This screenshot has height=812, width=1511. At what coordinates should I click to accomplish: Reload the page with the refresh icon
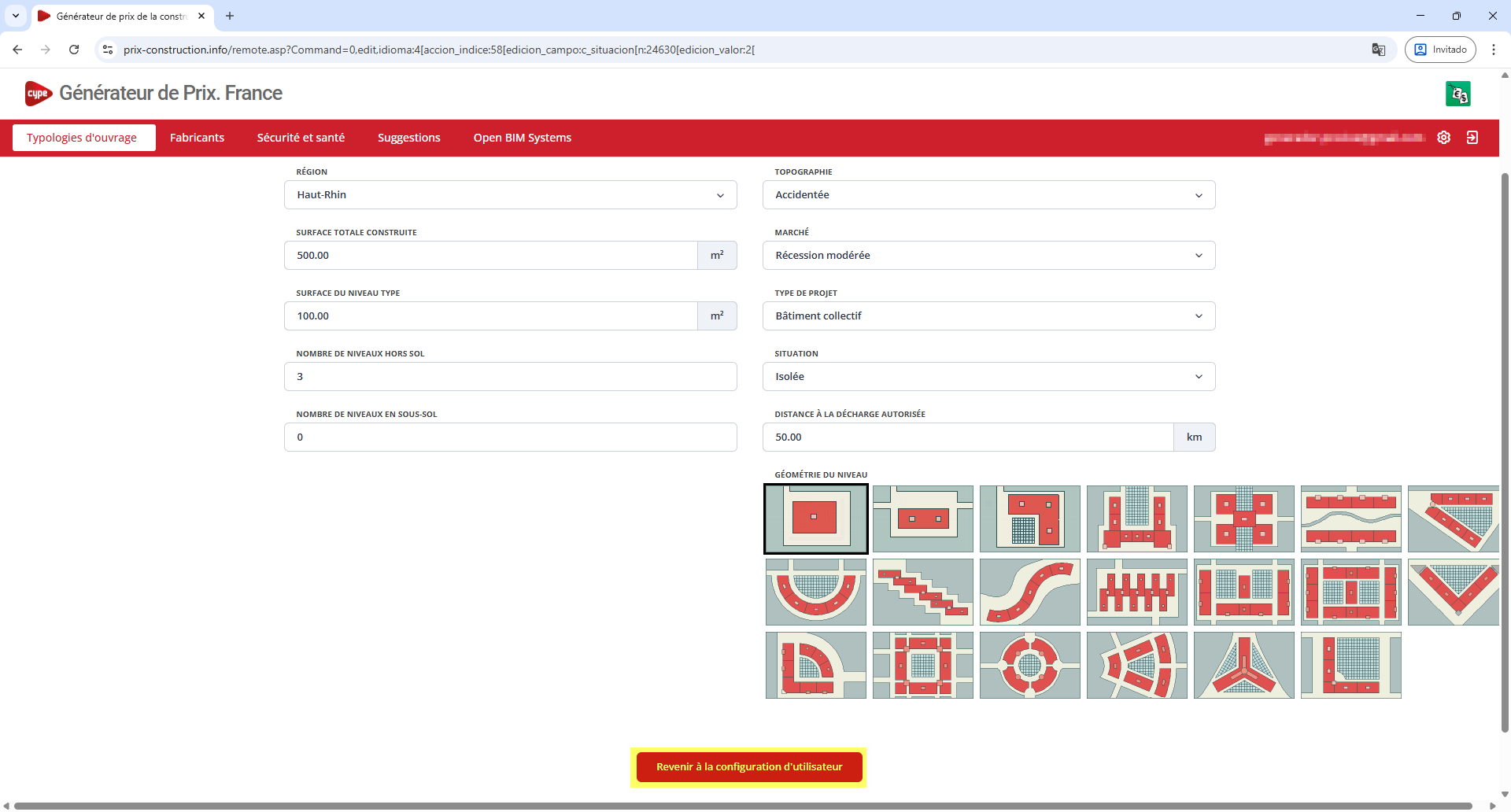click(x=74, y=50)
